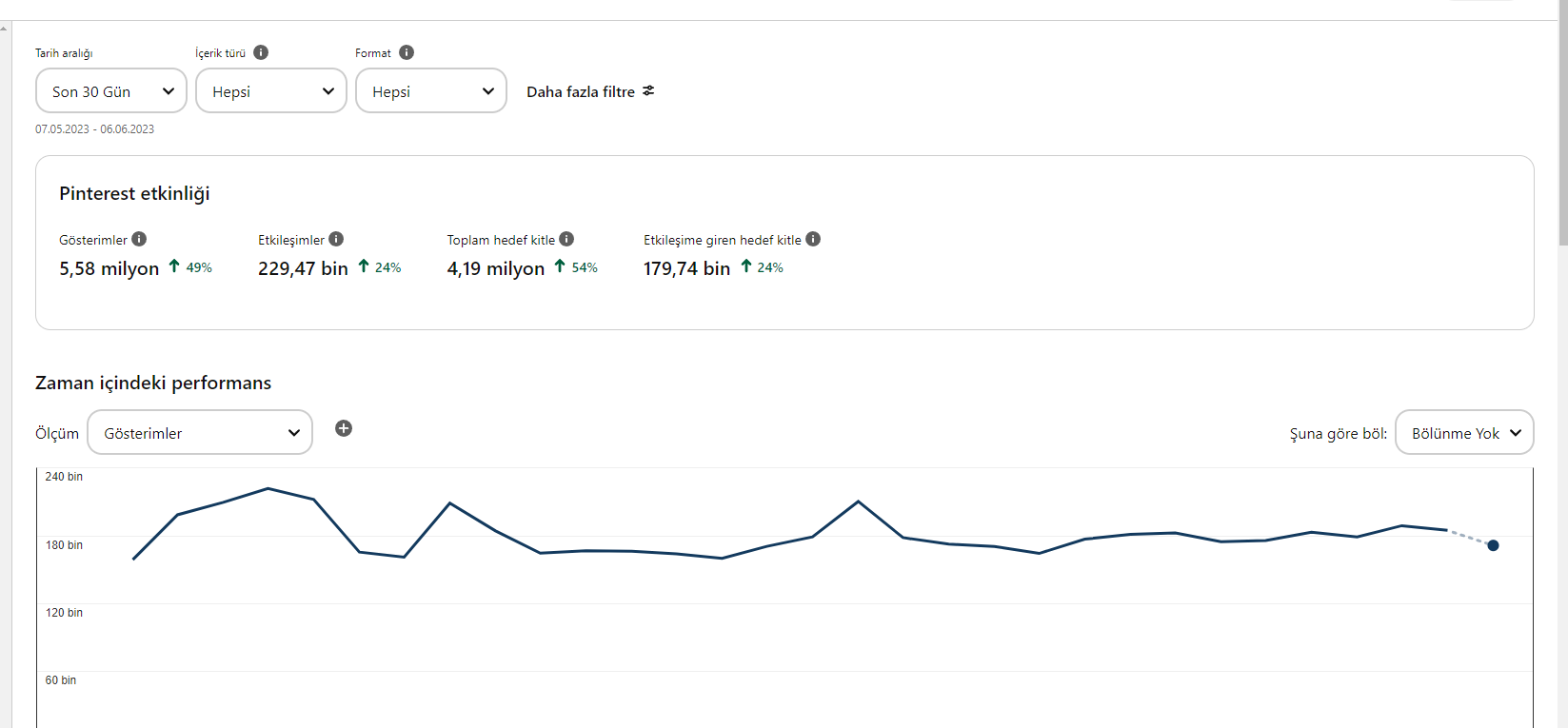
Task: Click info icon beside Format label
Action: tap(407, 52)
